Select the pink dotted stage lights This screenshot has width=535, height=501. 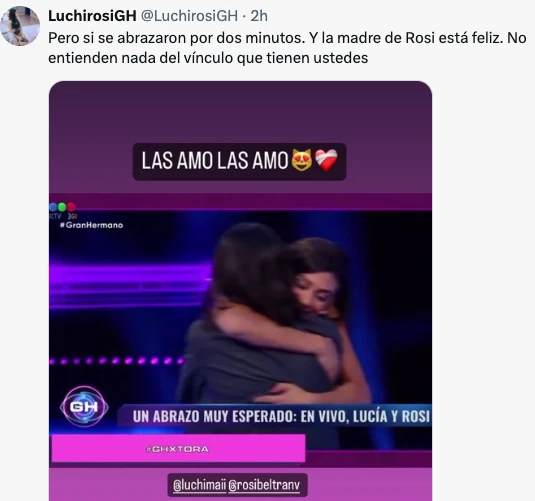coord(117,361)
